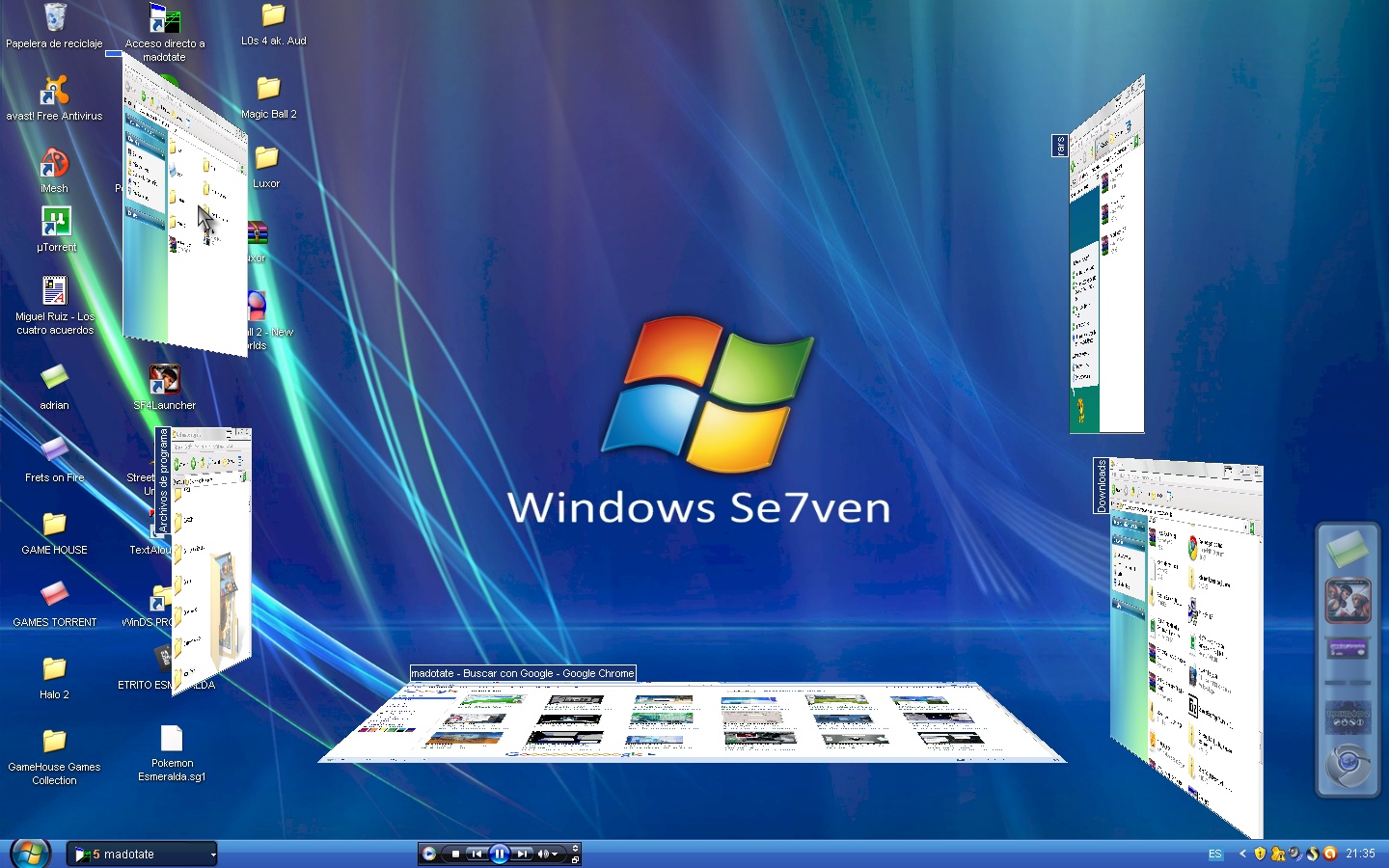Open the adrian desktop icon
This screenshot has height=868, width=1389.
(54, 388)
